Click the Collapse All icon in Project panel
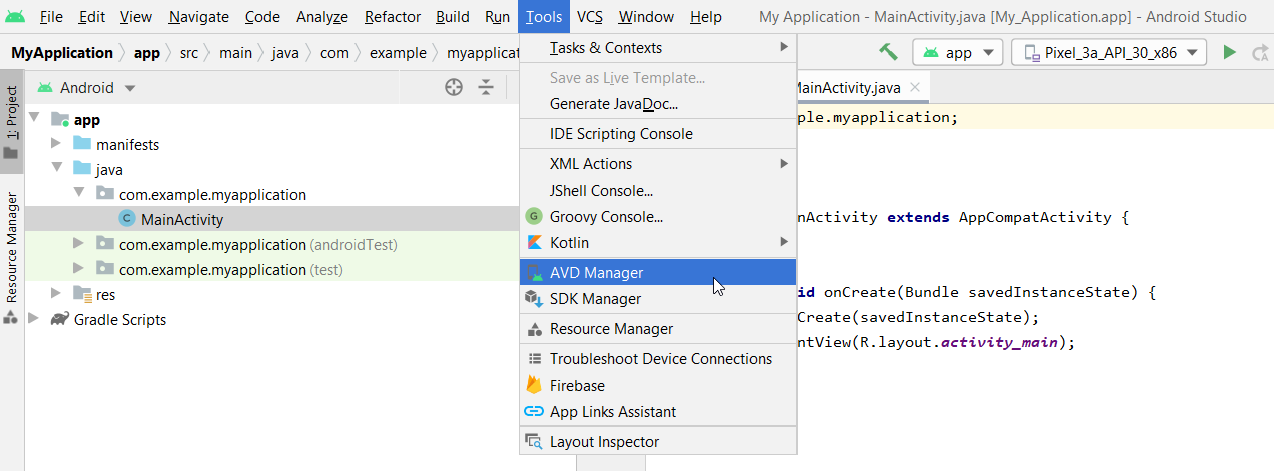Screen dimensions: 1274x471 [x=486, y=88]
